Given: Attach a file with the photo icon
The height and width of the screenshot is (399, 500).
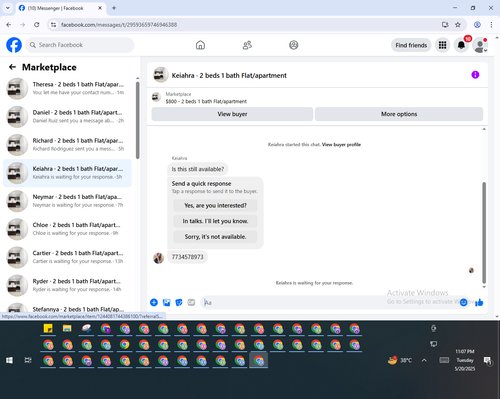Looking at the screenshot, I should click(x=166, y=302).
